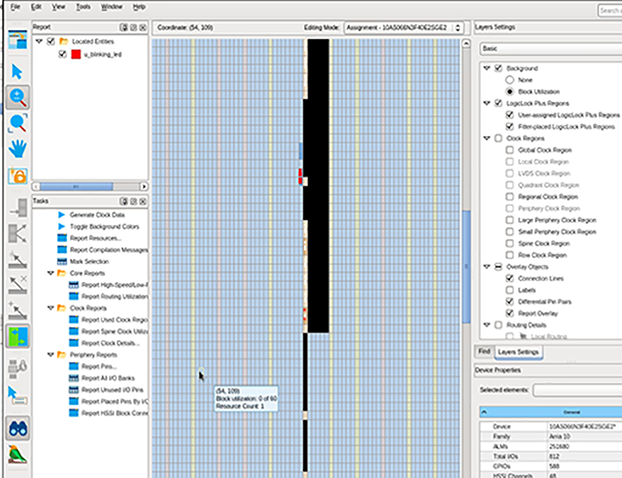Click the red u_blinking_led color swatch

point(74,53)
